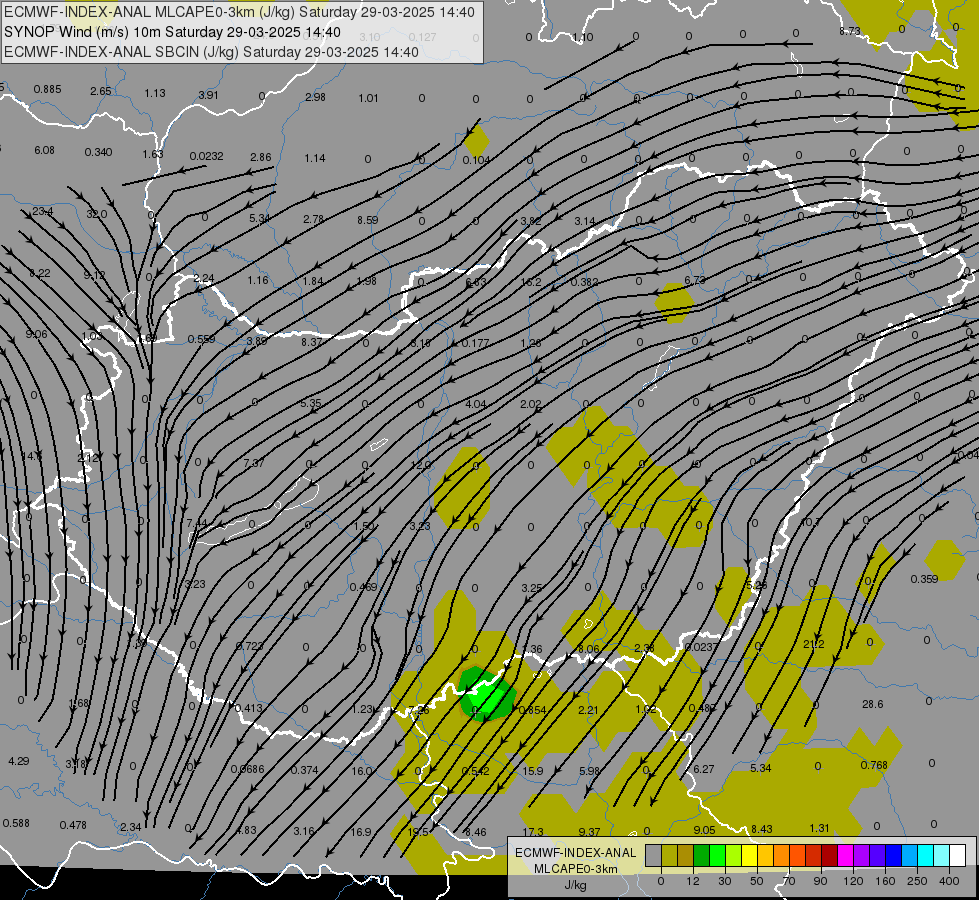979x900 pixels.
Task: Click the map value "0.104"
Action: tap(476, 161)
